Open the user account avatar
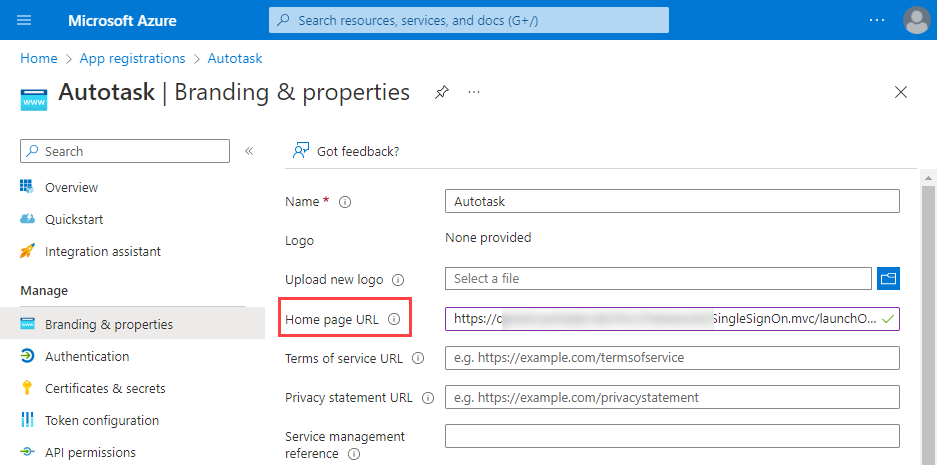937x465 pixels. pyautogui.click(x=917, y=20)
